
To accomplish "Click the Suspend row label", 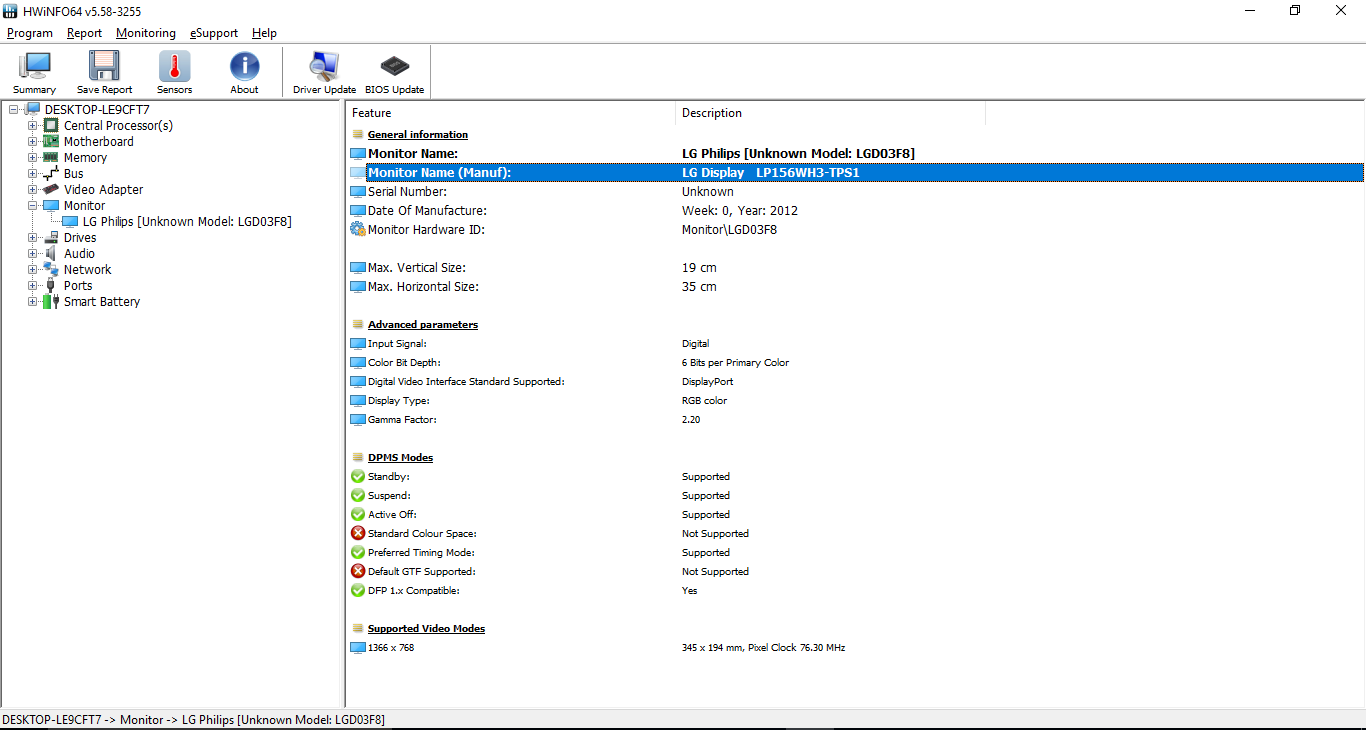I will click(389, 495).
